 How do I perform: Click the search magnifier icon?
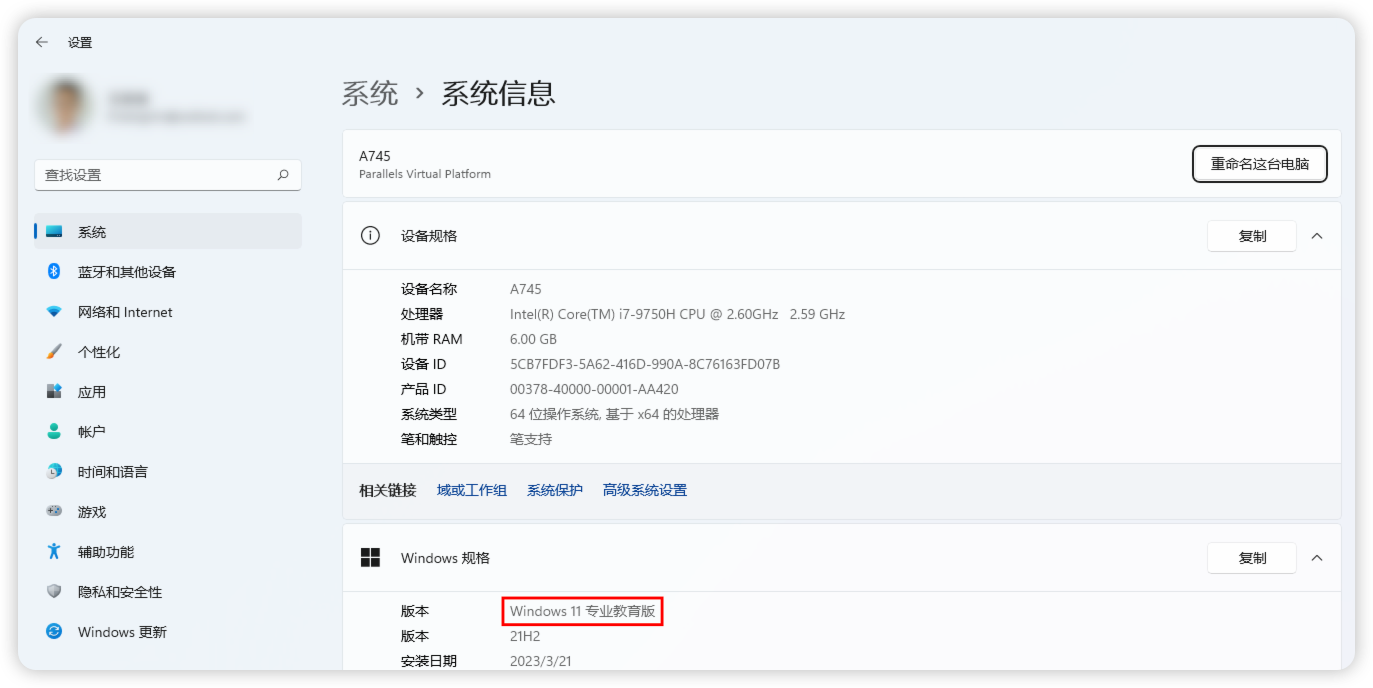tap(283, 175)
